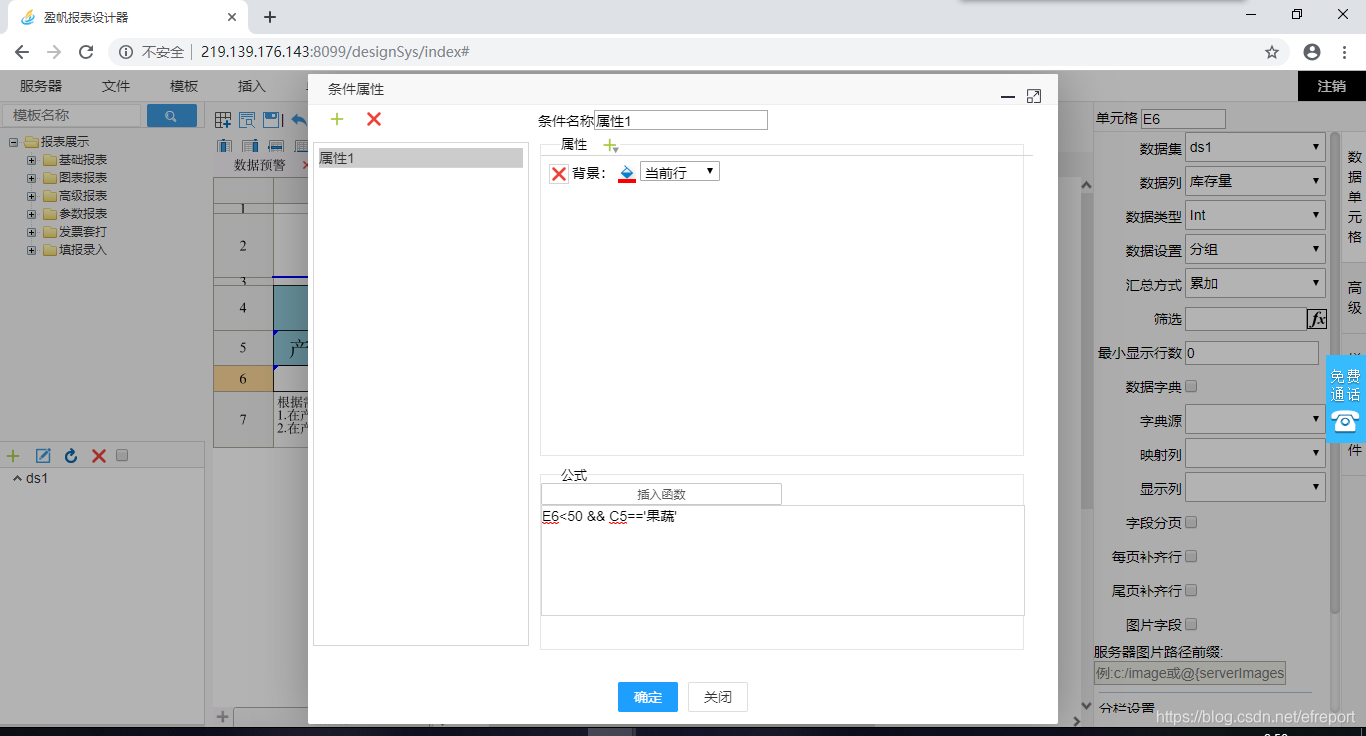Maximize the 条件属性 dialog

1034,96
